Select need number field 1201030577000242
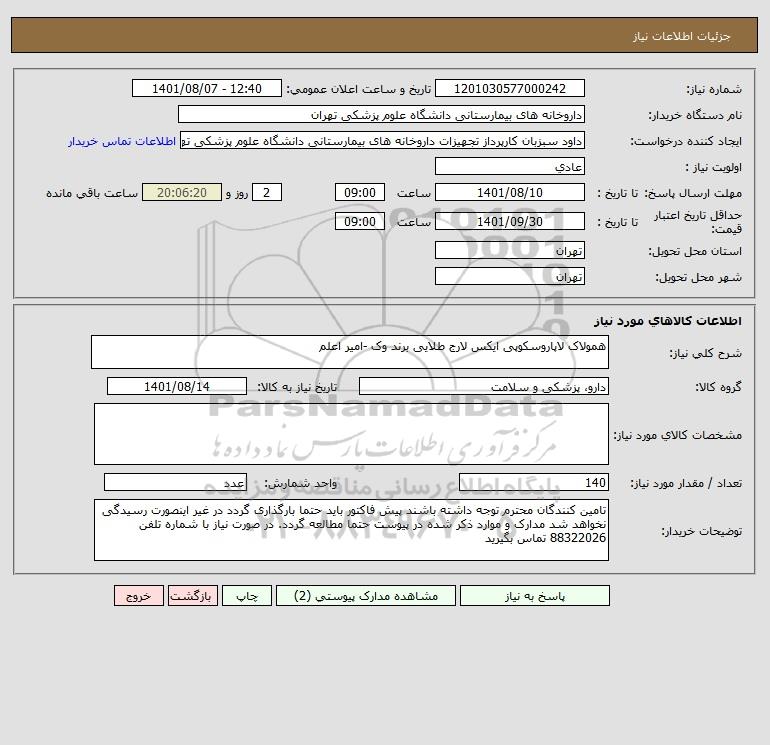The height and width of the screenshot is (745, 770). pyautogui.click(x=510, y=88)
